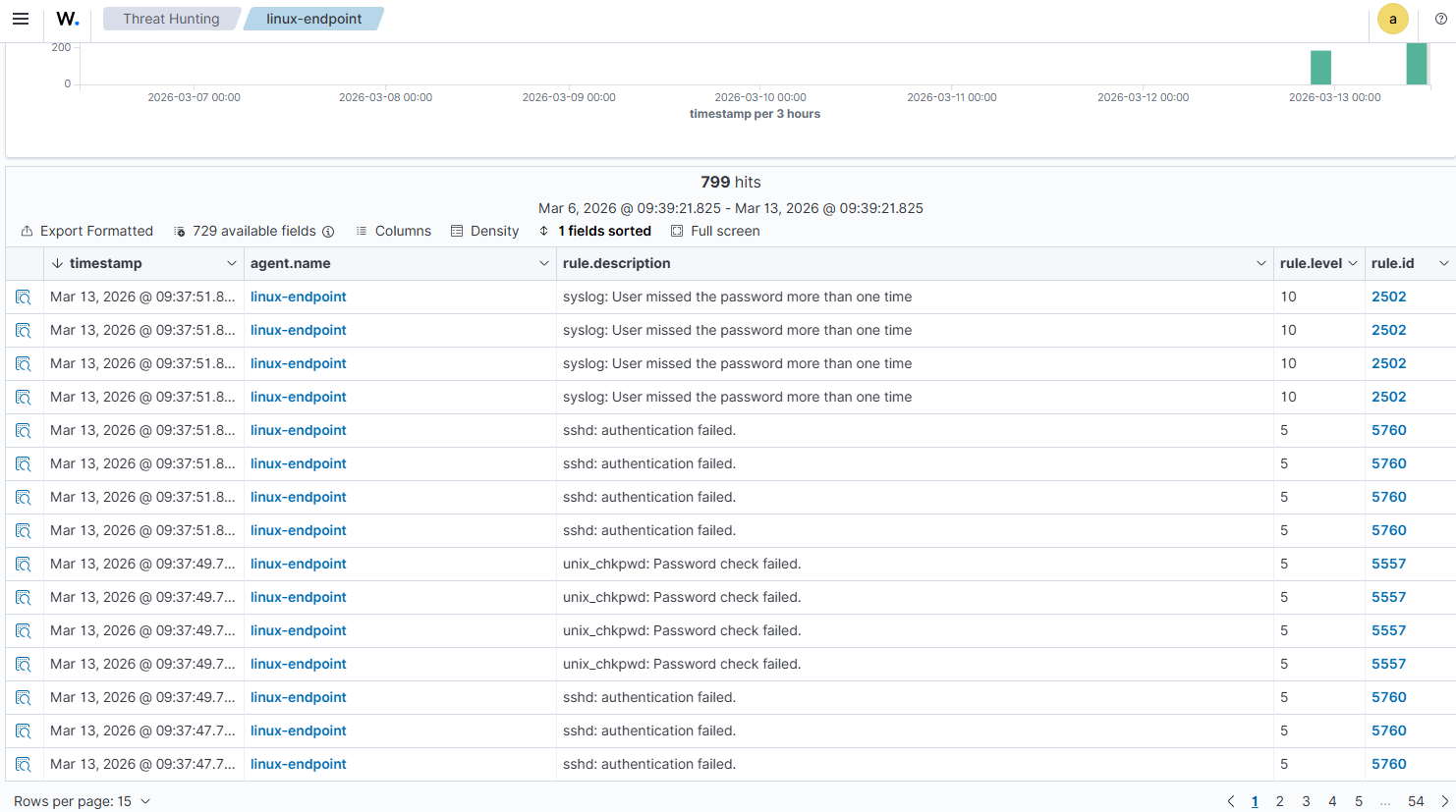Open rule 2502 details link
Image resolution: width=1456 pixels, height=812 pixels.
[1388, 296]
